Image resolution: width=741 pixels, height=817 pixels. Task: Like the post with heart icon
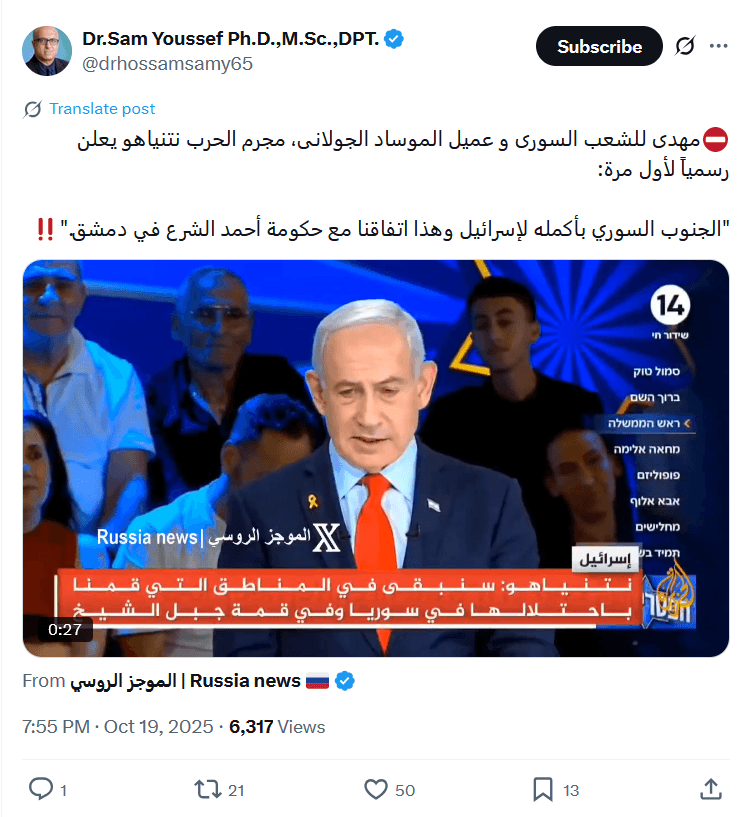point(376,789)
